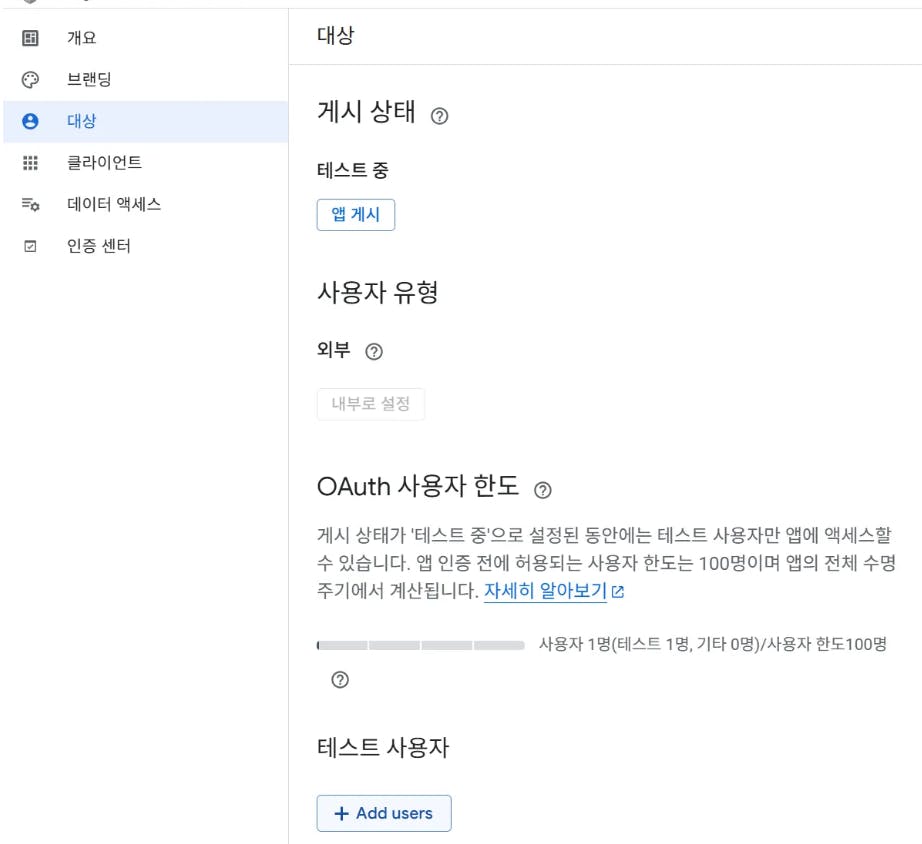The height and width of the screenshot is (844, 922).
Task: Show help for 외부 user type
Action: [x=374, y=352]
